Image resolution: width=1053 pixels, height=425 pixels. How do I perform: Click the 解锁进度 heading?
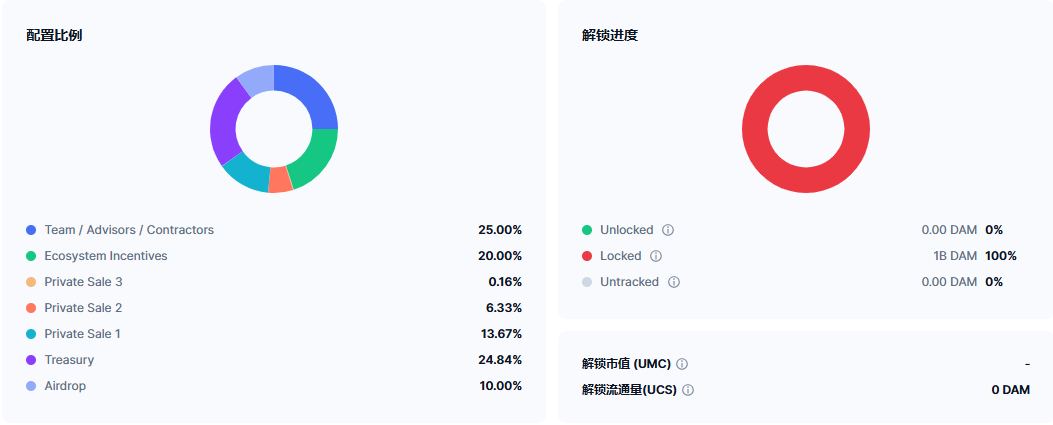point(610,36)
